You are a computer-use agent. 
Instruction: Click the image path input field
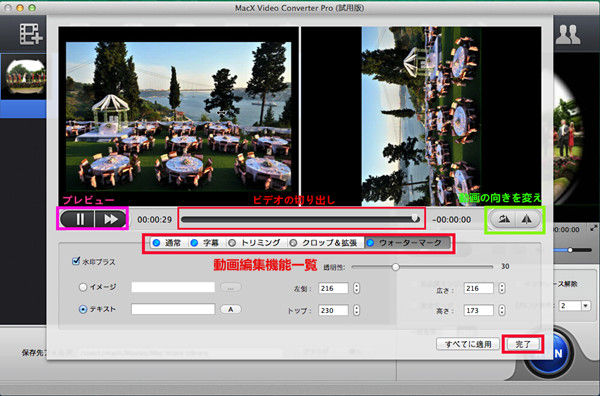point(173,287)
